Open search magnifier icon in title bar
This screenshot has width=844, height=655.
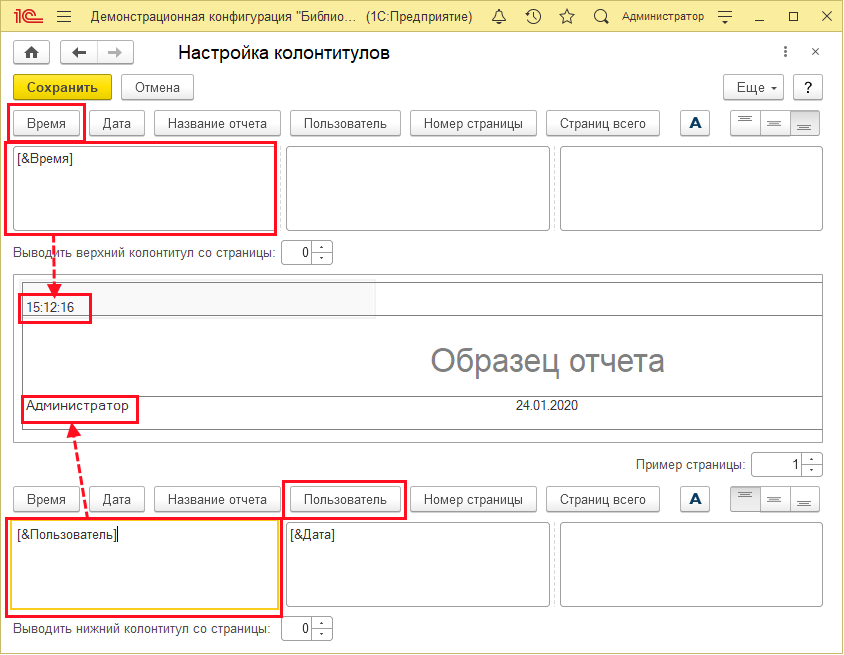point(601,17)
